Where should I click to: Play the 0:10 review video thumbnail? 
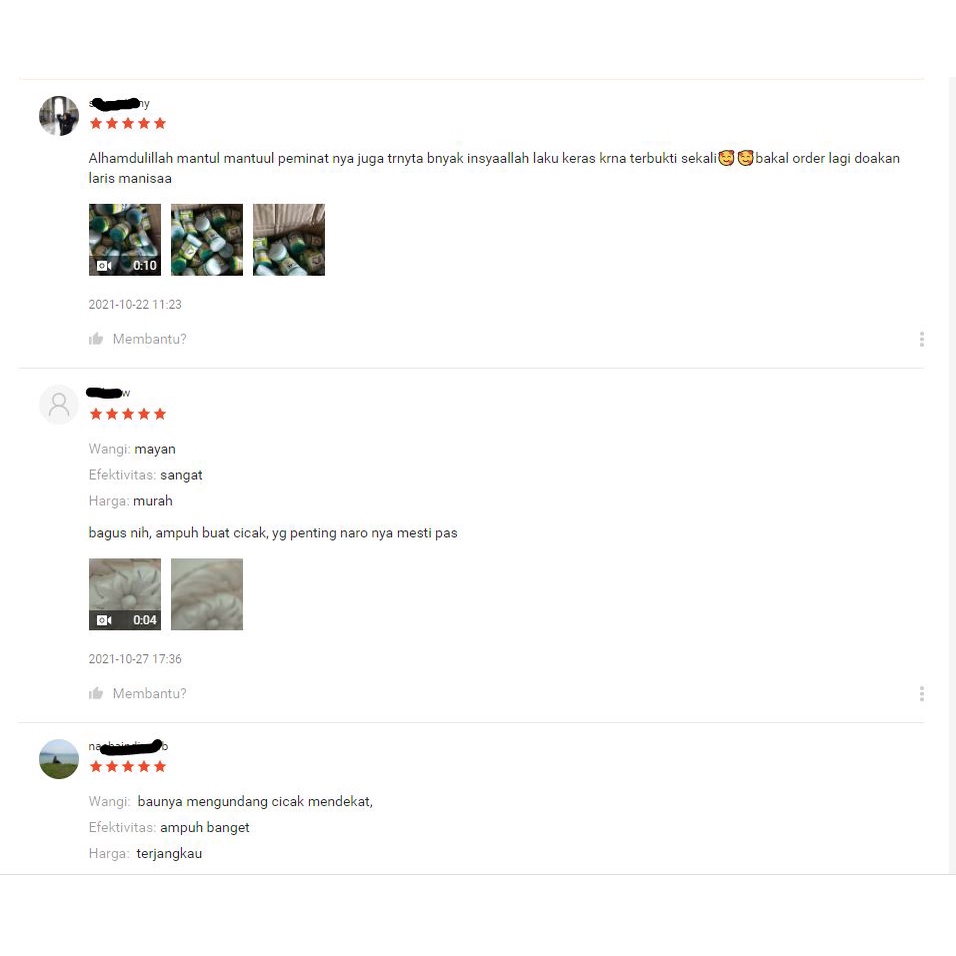125,240
